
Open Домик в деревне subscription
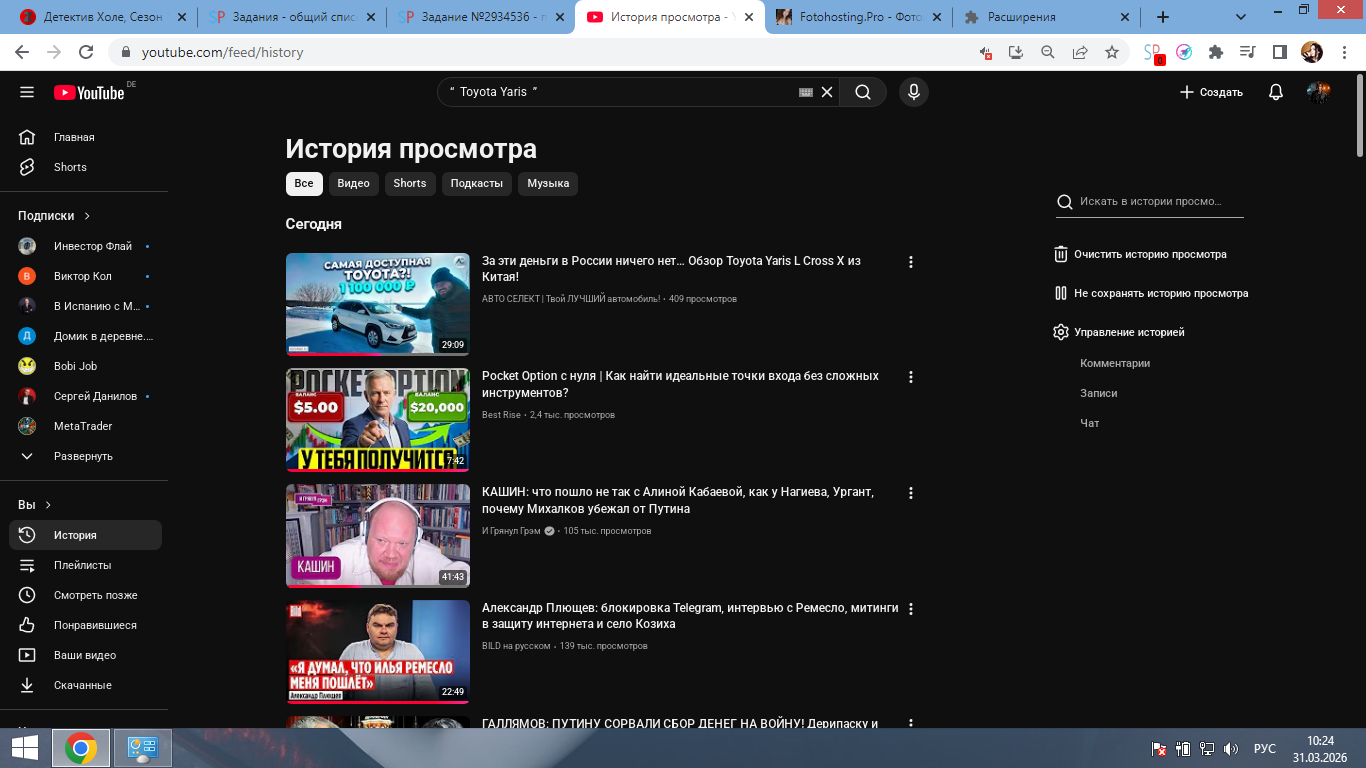tap(85, 336)
